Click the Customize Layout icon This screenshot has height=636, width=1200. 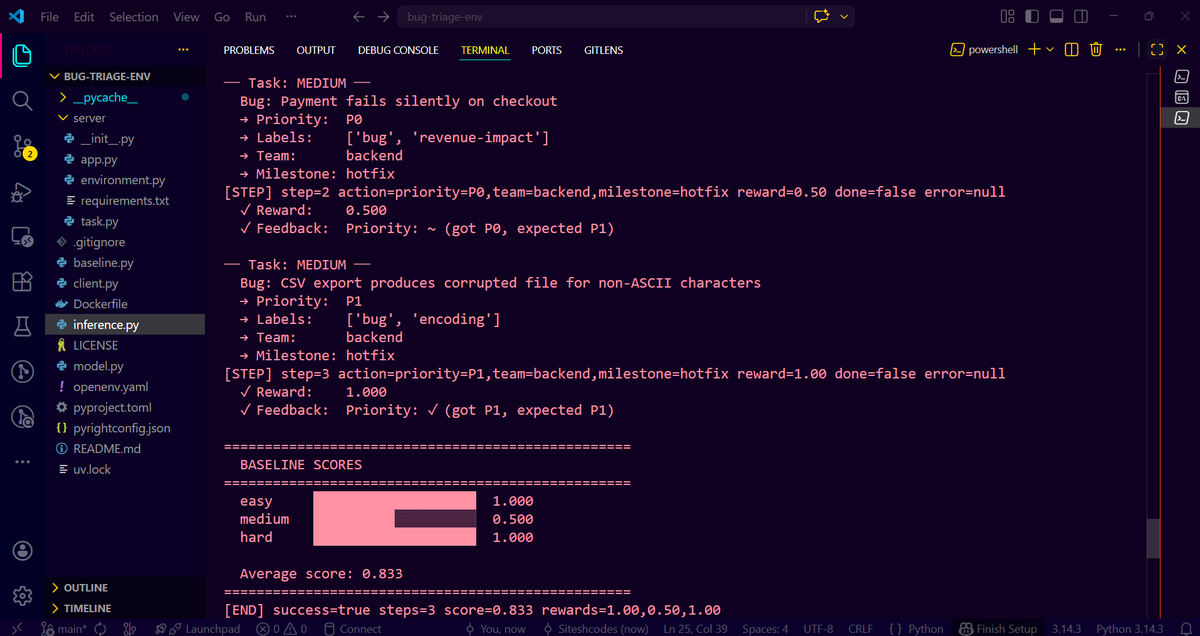tap(1007, 17)
